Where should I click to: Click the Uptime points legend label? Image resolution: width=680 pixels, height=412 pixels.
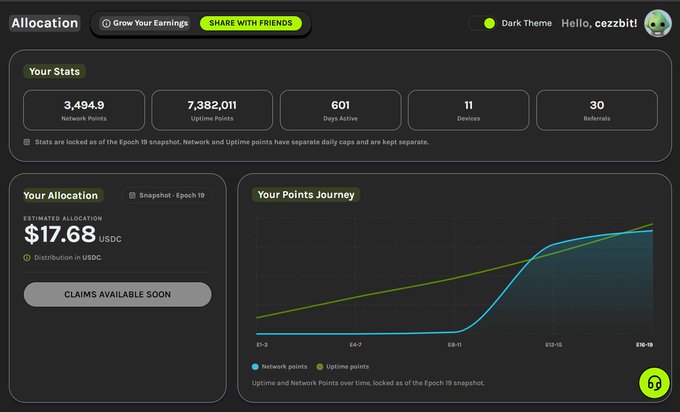click(347, 367)
